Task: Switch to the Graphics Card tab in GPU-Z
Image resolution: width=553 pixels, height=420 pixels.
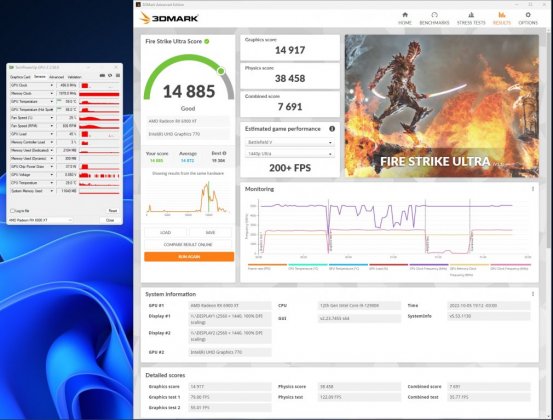Action: [20, 77]
